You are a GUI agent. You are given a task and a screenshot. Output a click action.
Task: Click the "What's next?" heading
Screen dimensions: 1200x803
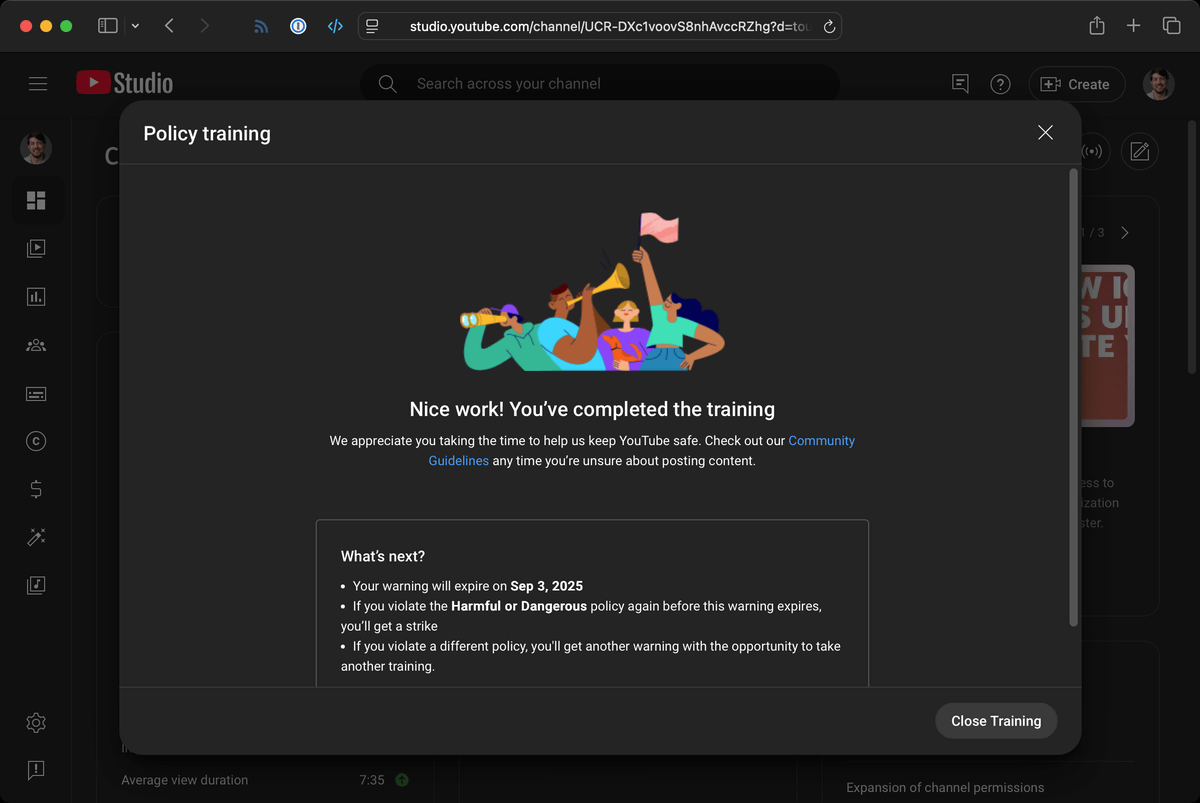click(x=383, y=556)
